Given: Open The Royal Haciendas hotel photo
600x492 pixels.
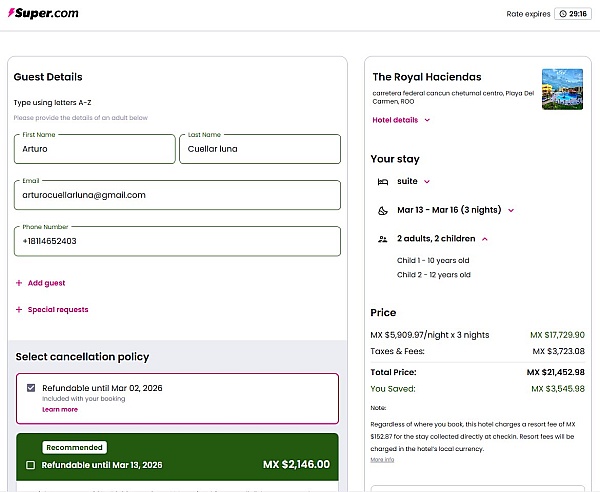Looking at the screenshot, I should click(x=561, y=89).
